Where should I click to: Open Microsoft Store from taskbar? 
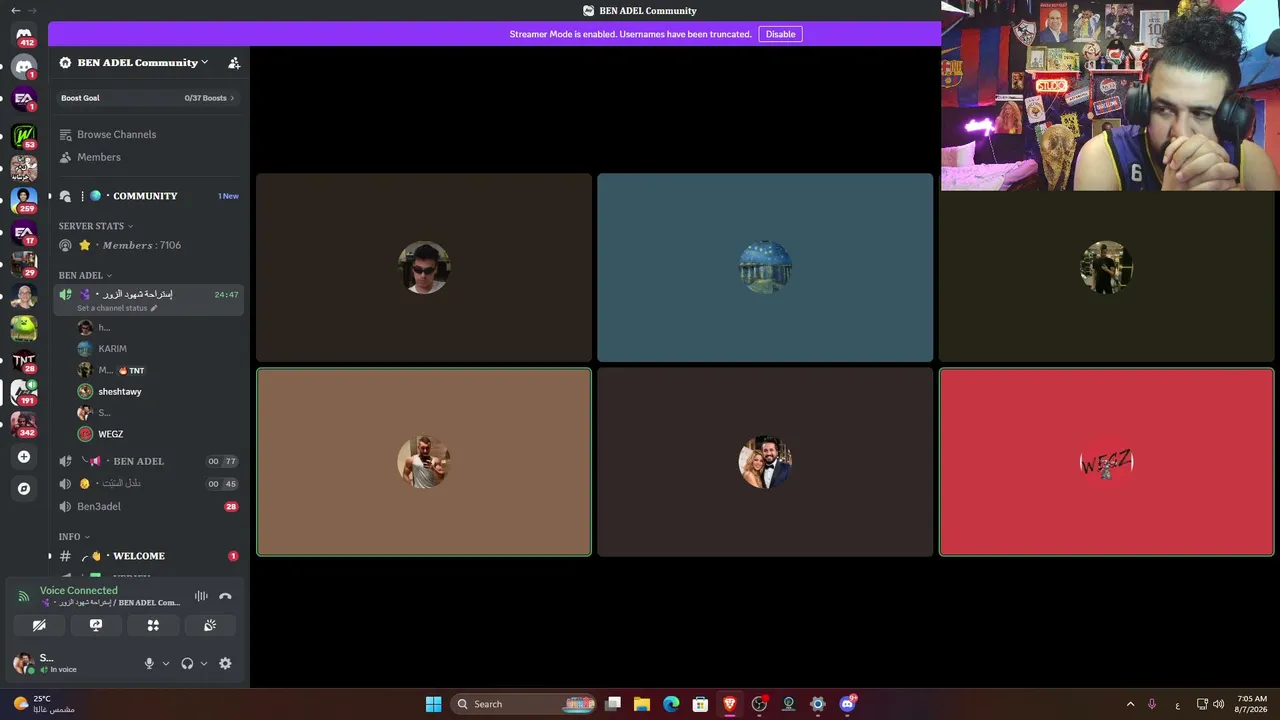(701, 704)
